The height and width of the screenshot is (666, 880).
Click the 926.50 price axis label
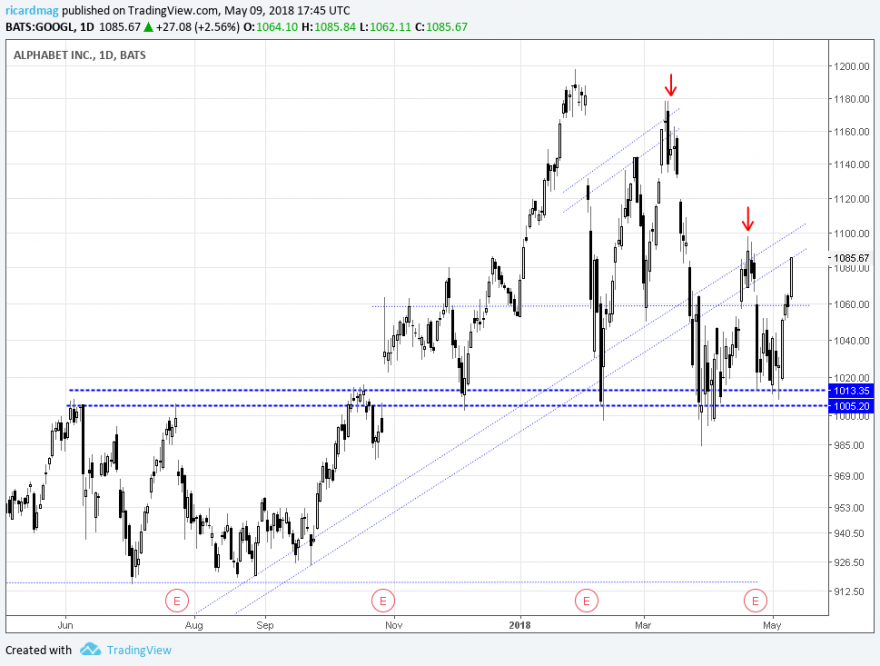pyautogui.click(x=850, y=562)
